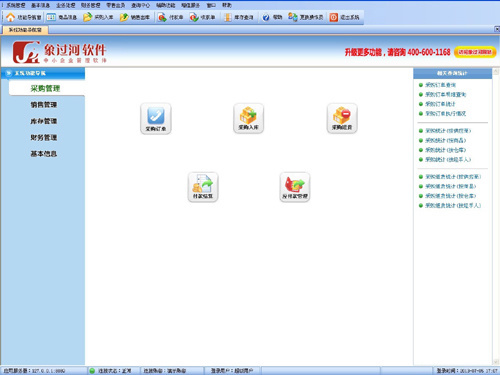
Task: Open the 财务管理 menu in menu bar
Action: tap(91, 5)
